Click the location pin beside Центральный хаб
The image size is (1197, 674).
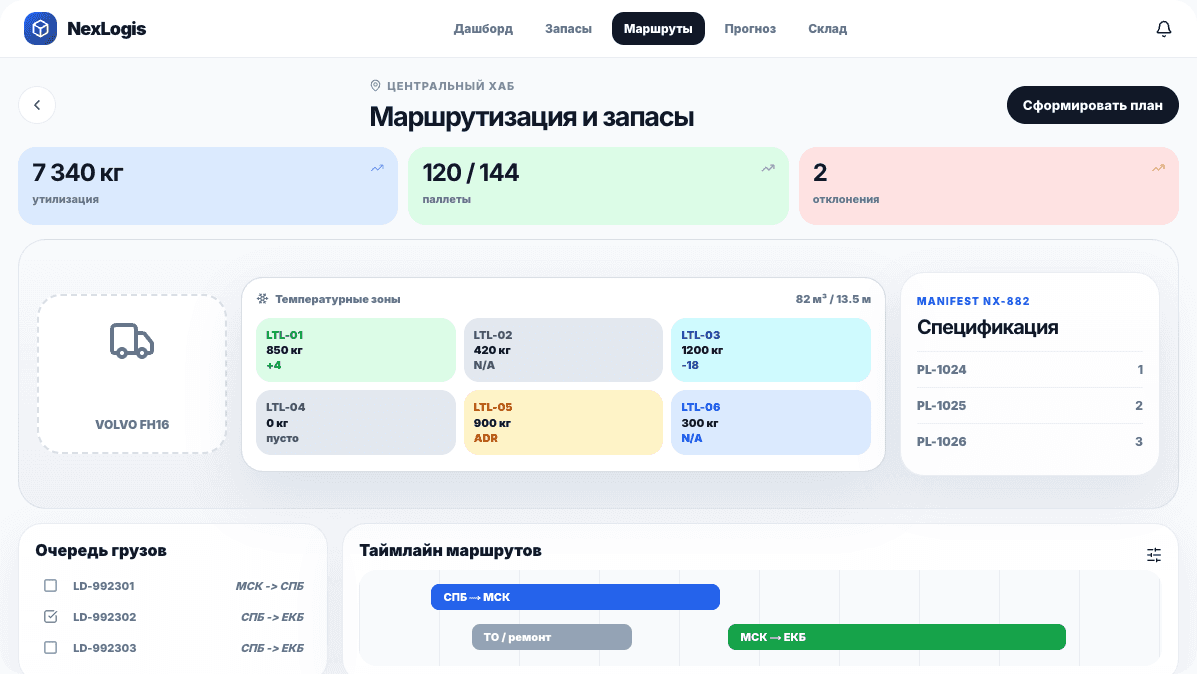click(x=376, y=86)
